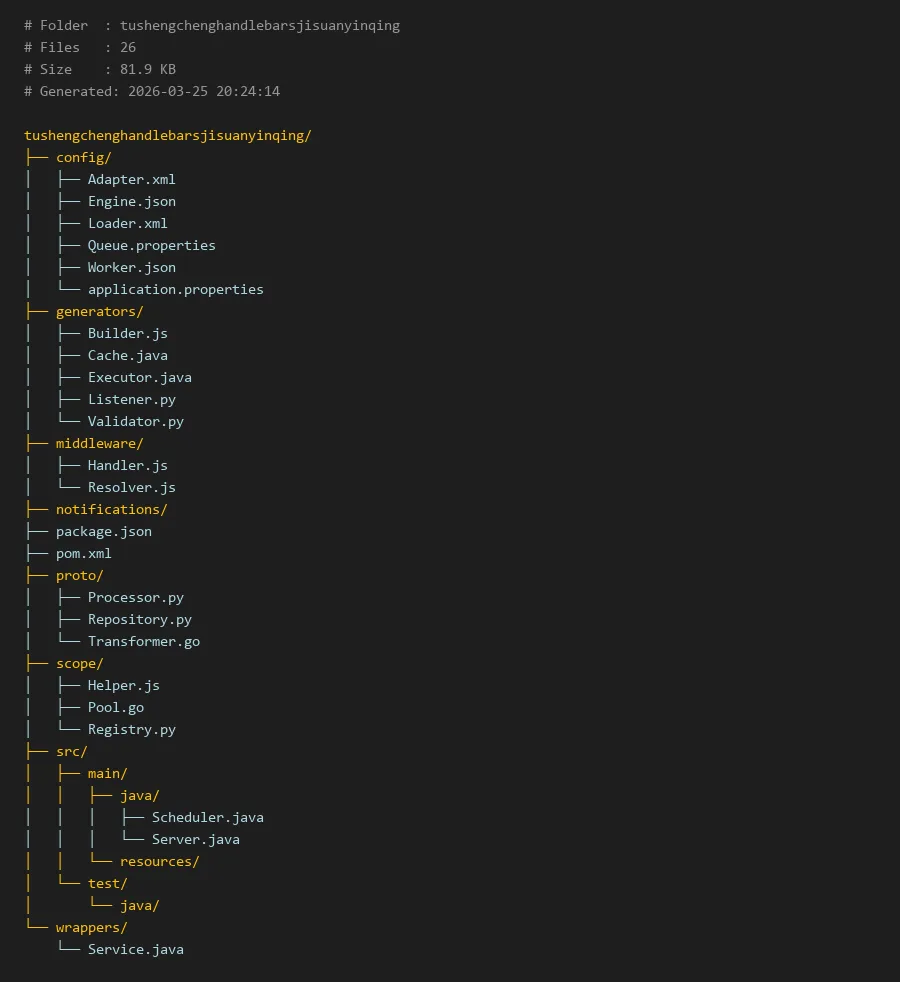Click the resources/ folder
The height and width of the screenshot is (982, 900).
159,861
